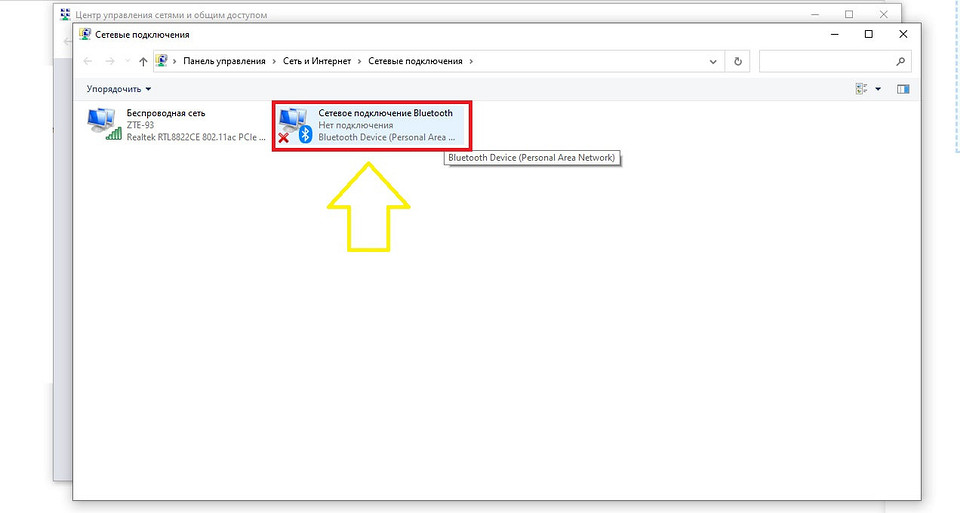Click Панель управления in the breadcrumb
This screenshot has width=960, height=513.
pos(224,61)
